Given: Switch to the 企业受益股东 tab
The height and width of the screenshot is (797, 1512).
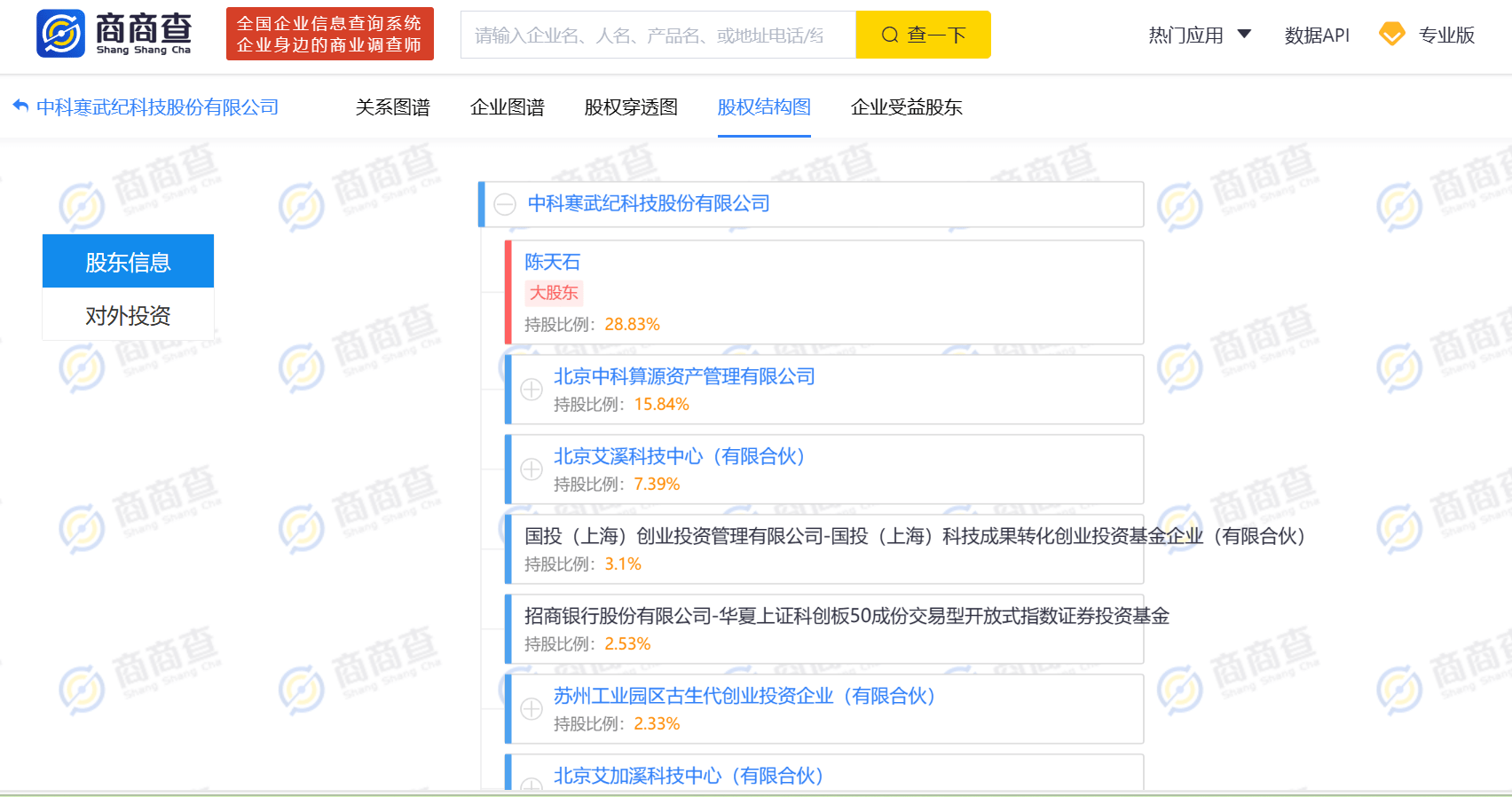Looking at the screenshot, I should (907, 107).
